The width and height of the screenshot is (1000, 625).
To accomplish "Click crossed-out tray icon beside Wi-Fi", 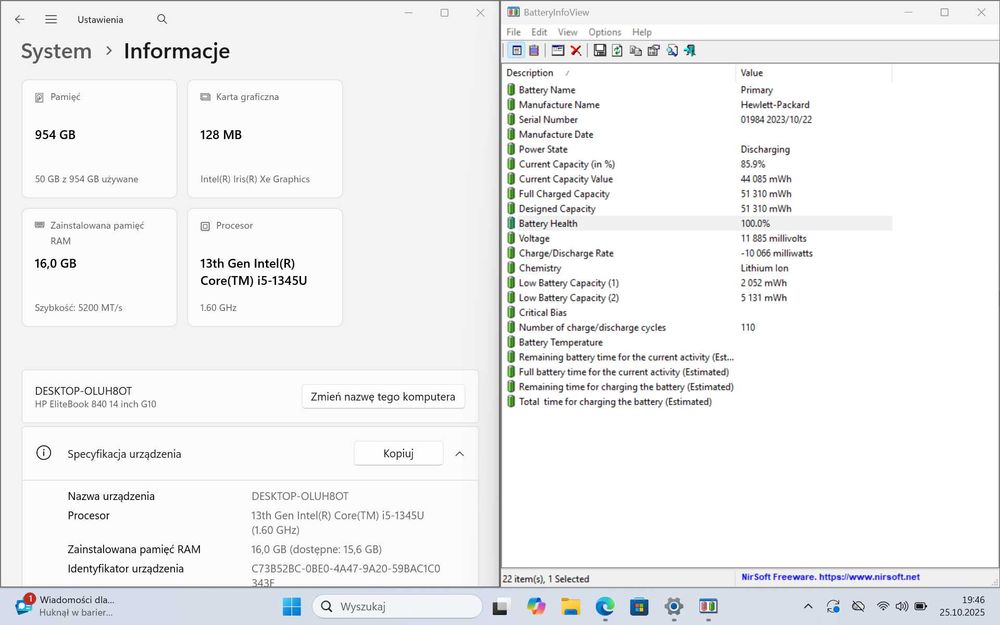I will (x=858, y=606).
